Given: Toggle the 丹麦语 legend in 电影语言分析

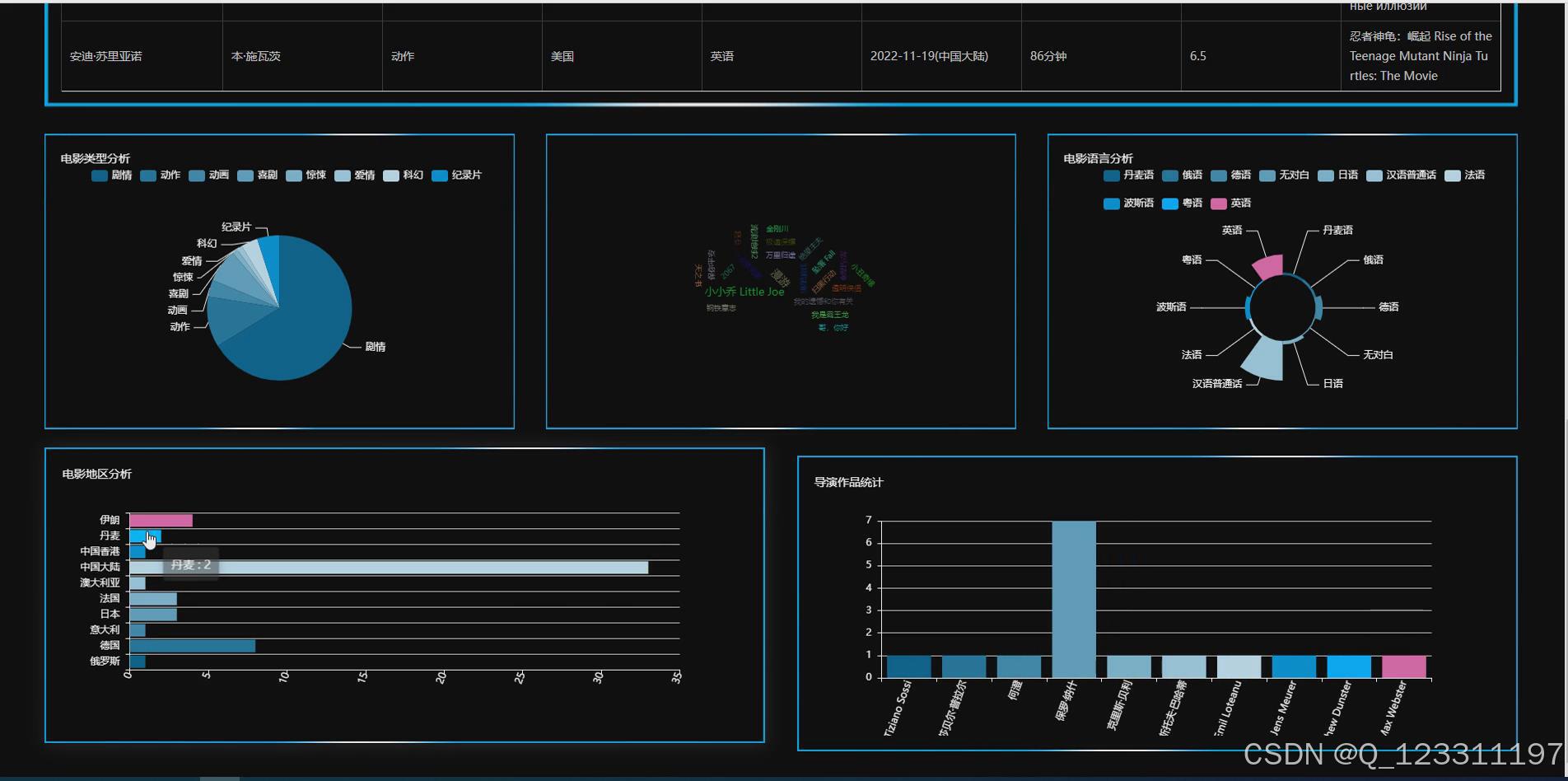Looking at the screenshot, I should (x=1128, y=175).
